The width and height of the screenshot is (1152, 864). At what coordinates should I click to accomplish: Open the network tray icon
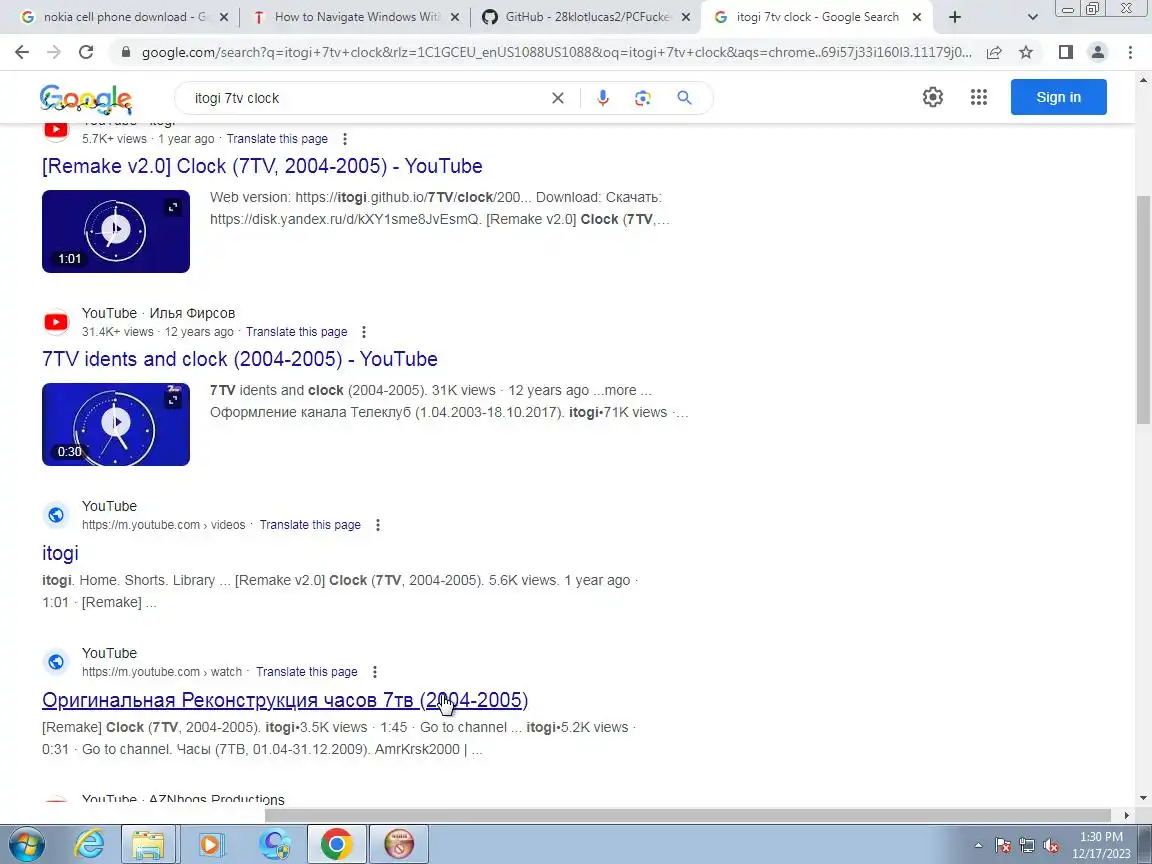(x=1027, y=846)
